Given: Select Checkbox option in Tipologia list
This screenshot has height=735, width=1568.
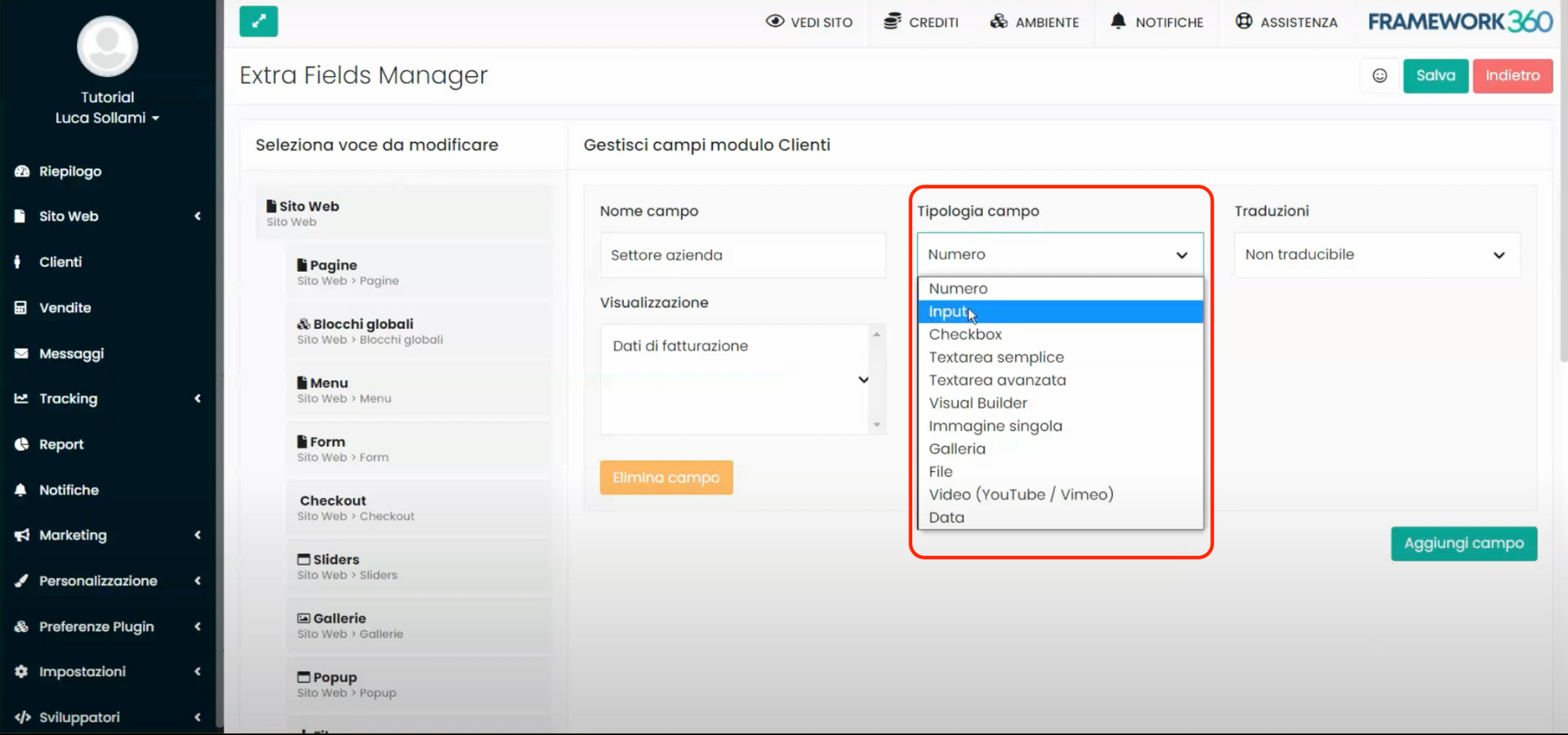Looking at the screenshot, I should 964,335.
